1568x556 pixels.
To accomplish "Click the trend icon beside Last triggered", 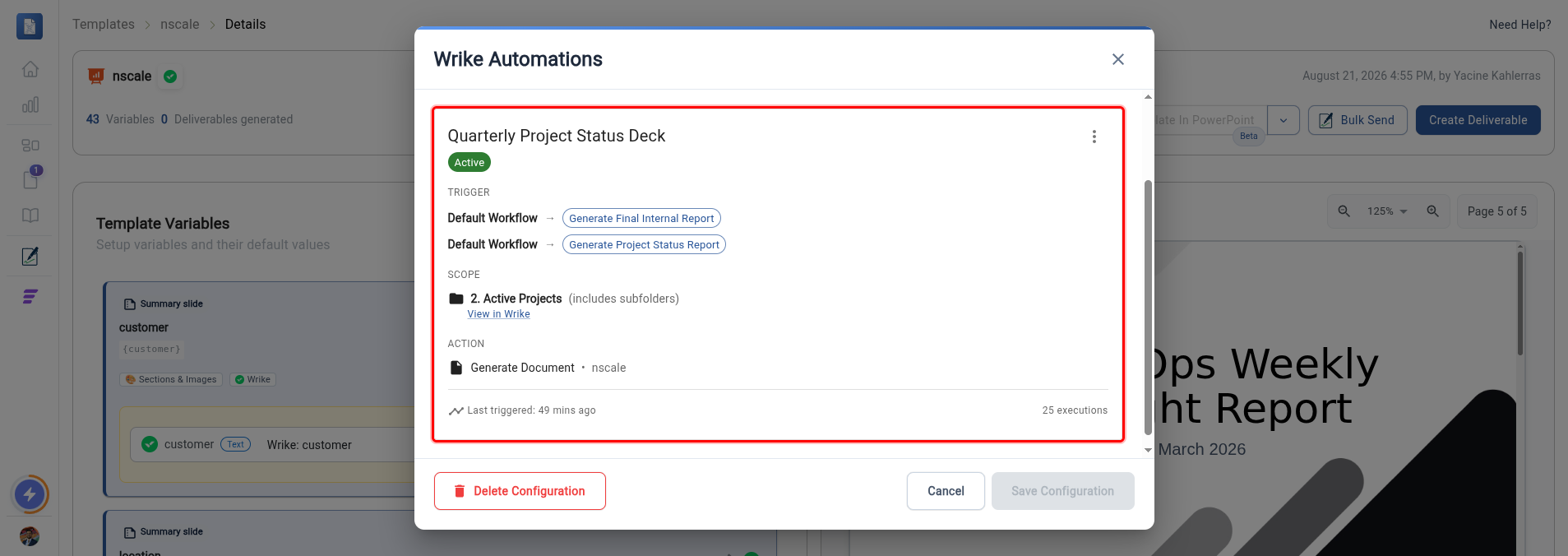I will tap(456, 410).
